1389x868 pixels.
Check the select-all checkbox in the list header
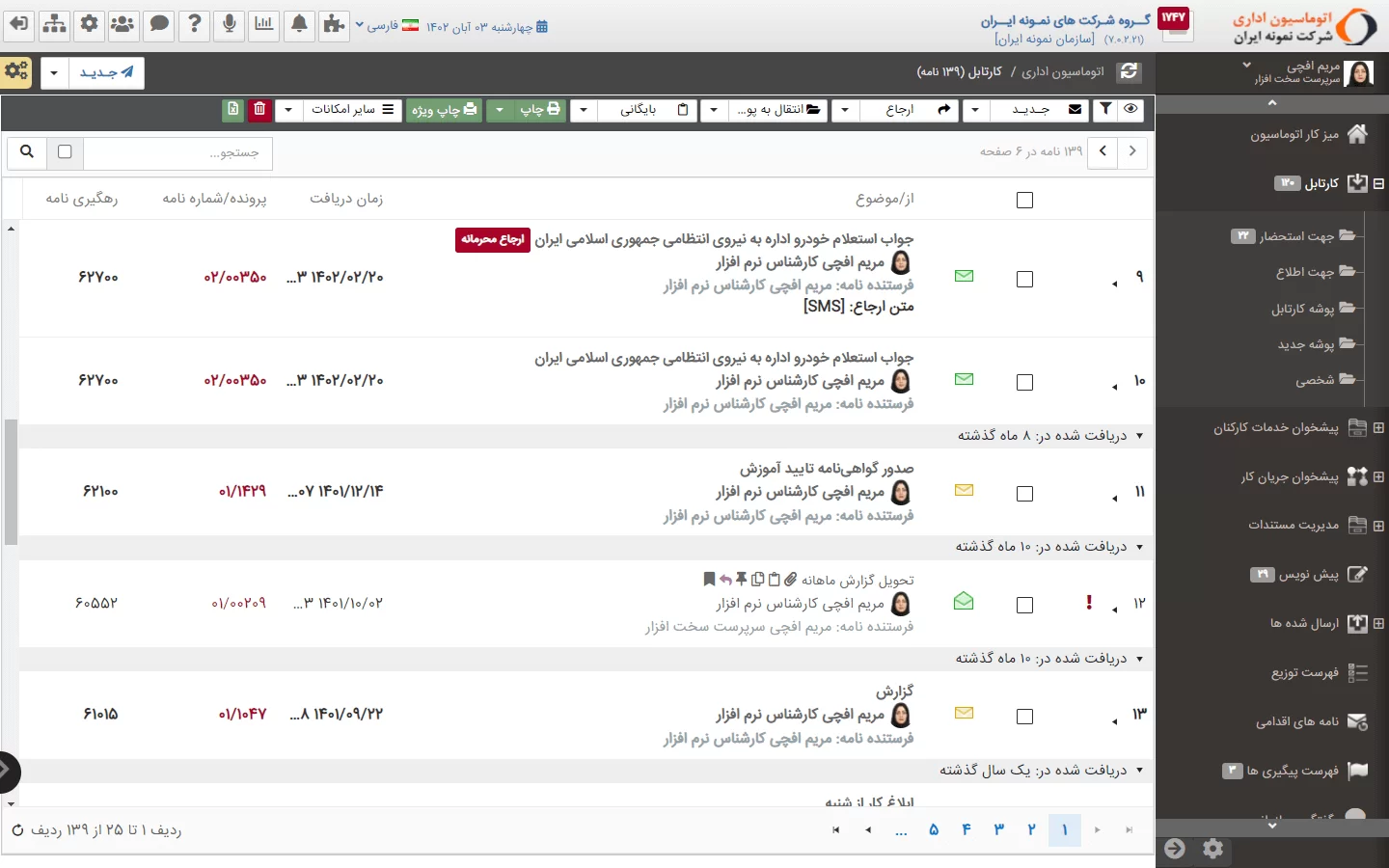click(1024, 200)
